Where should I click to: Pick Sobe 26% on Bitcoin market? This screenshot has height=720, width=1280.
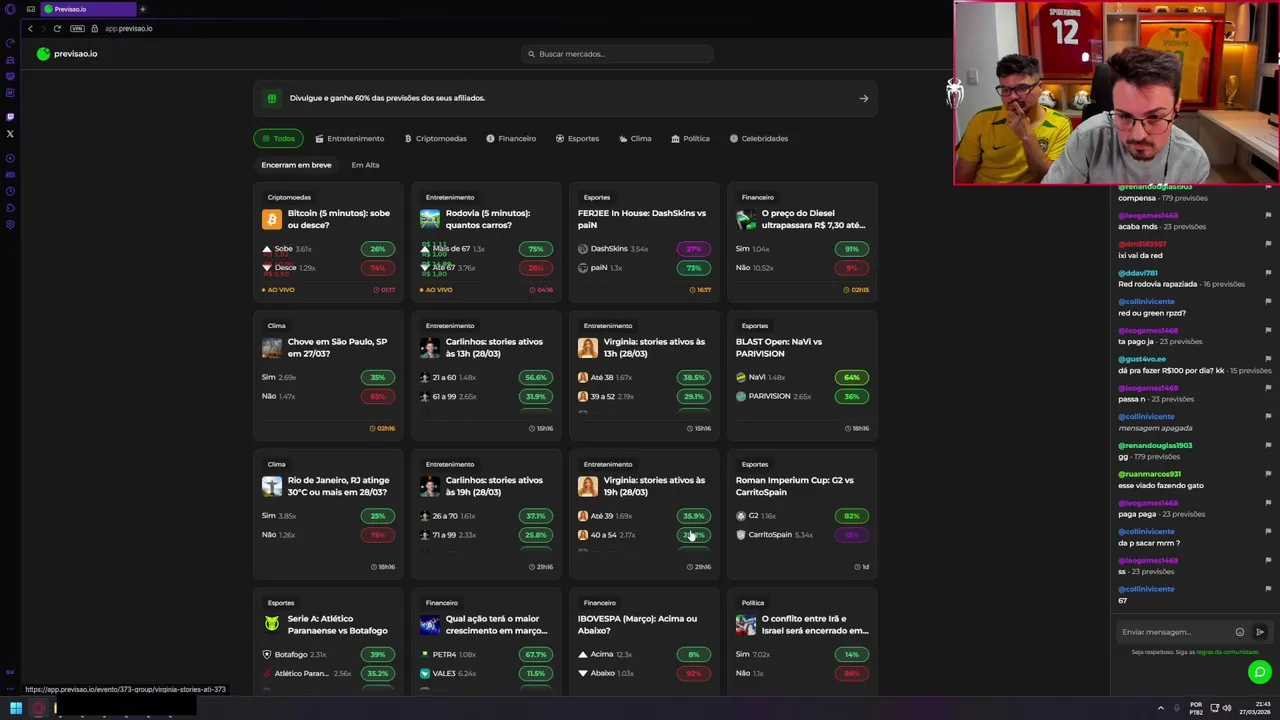(377, 249)
